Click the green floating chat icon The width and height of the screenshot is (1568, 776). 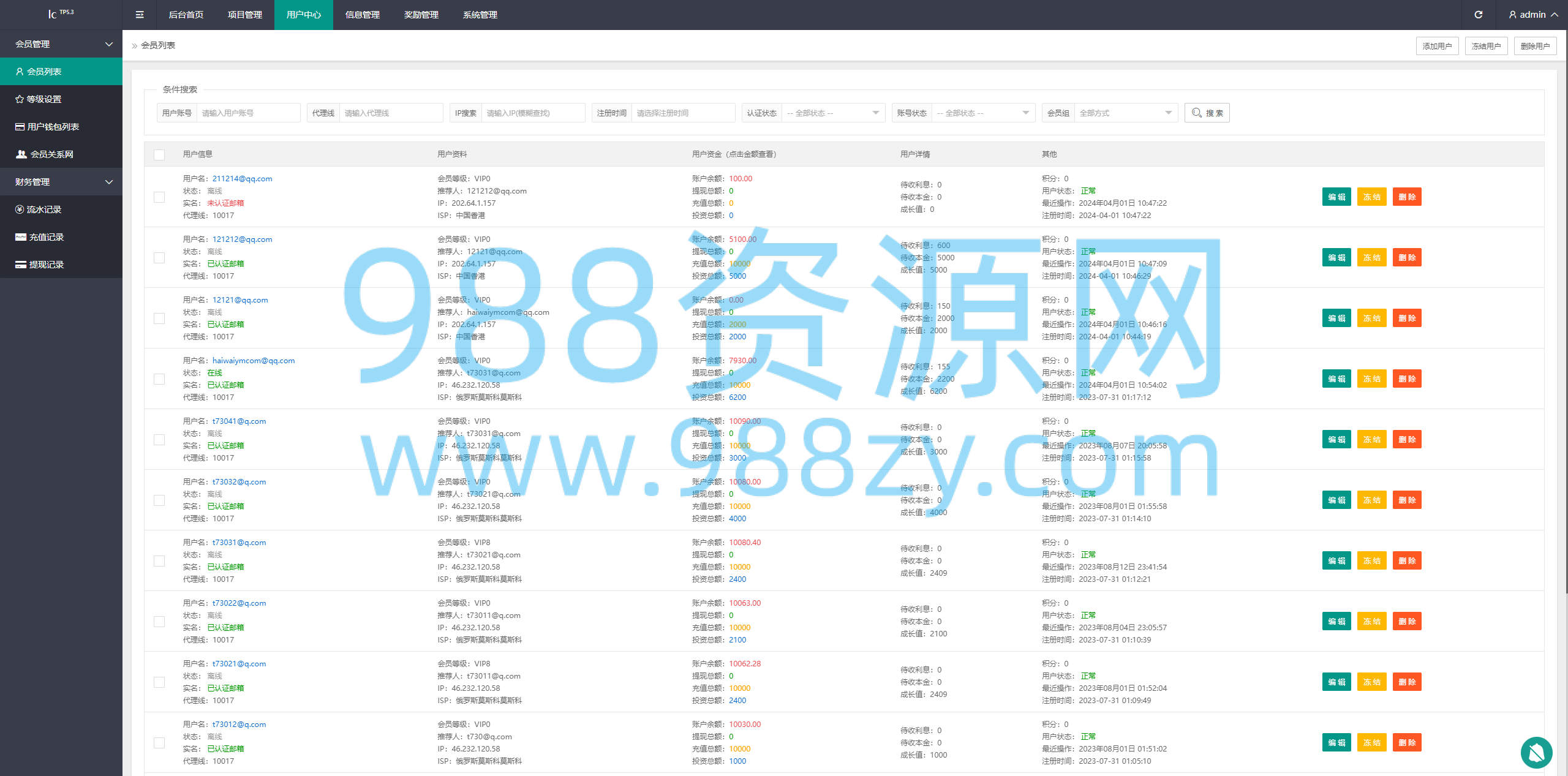point(1536,752)
